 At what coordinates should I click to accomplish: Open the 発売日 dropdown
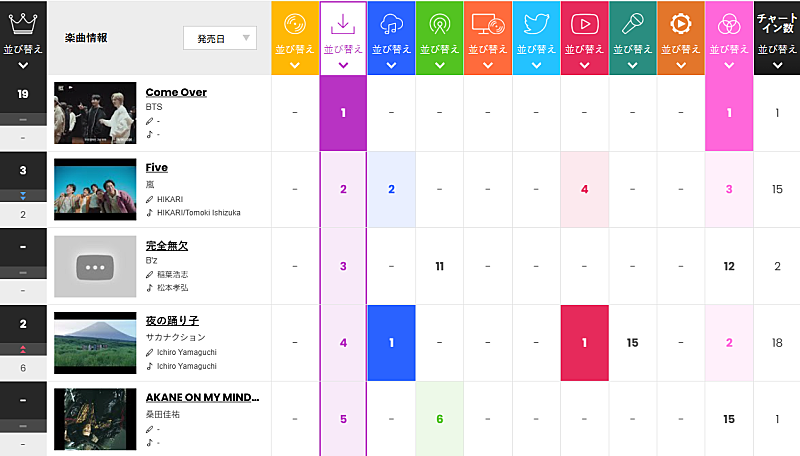(x=220, y=38)
